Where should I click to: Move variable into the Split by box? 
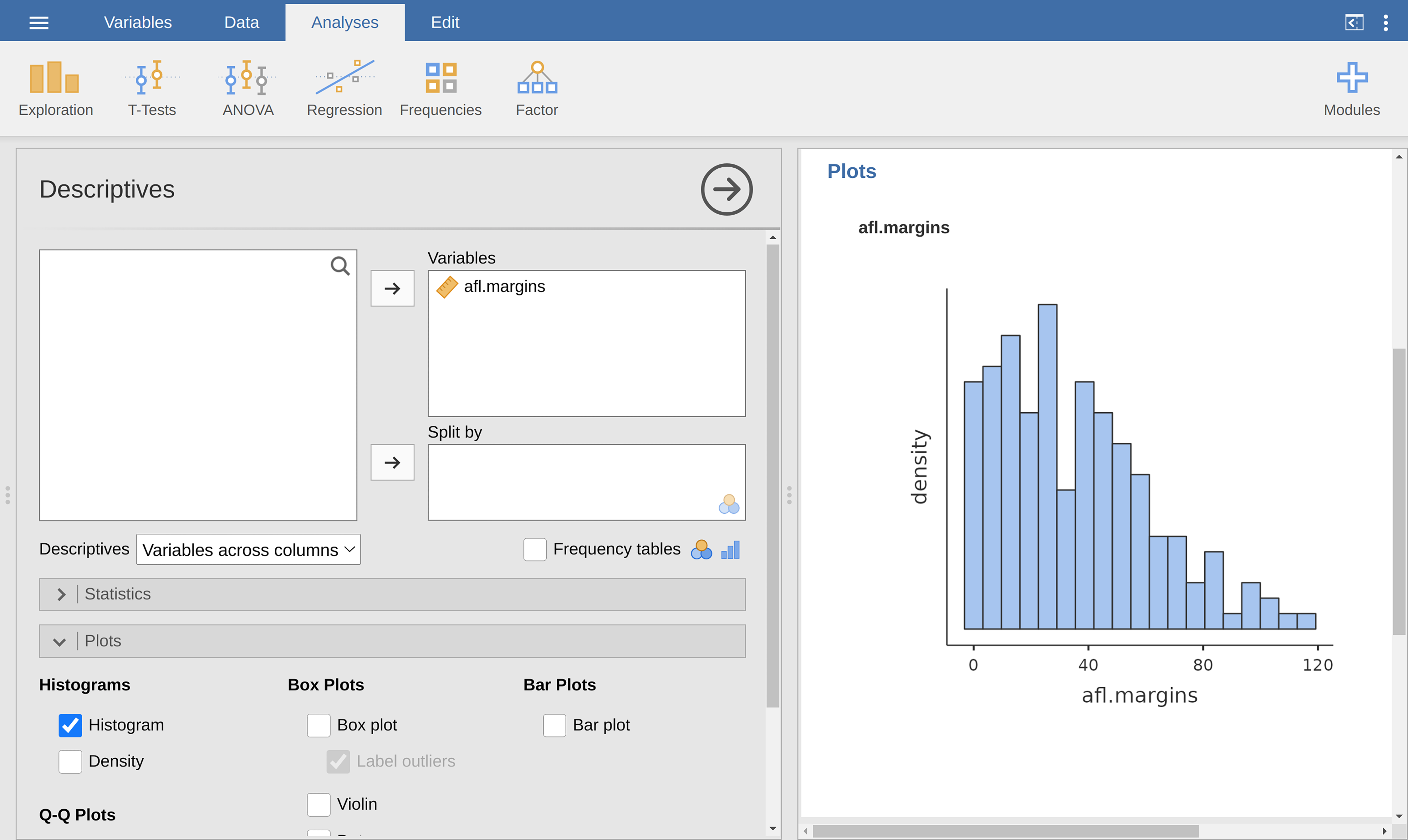point(392,462)
